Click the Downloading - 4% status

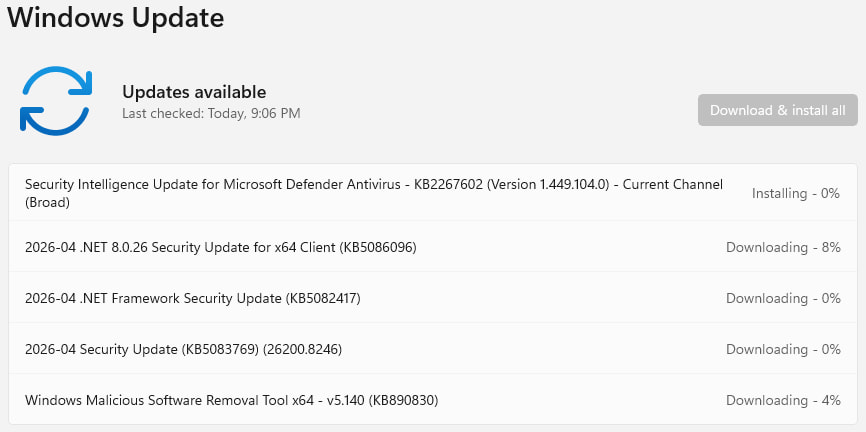tap(783, 400)
